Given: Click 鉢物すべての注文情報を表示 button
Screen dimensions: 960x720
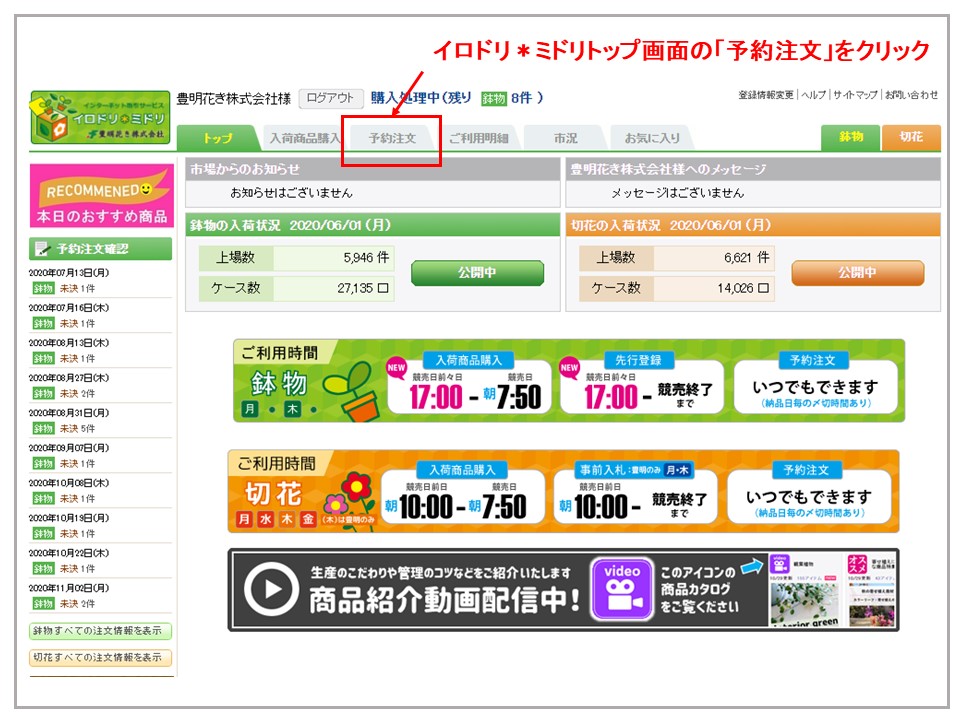Looking at the screenshot, I should click(100, 631).
